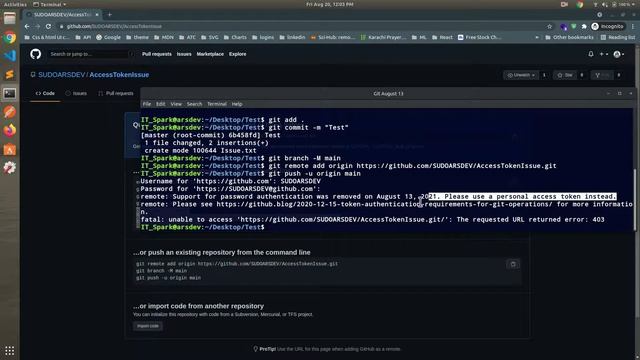The height and width of the screenshot is (360, 640).
Task: Open the Sci-Hub bookmark
Action: pos(333,37)
